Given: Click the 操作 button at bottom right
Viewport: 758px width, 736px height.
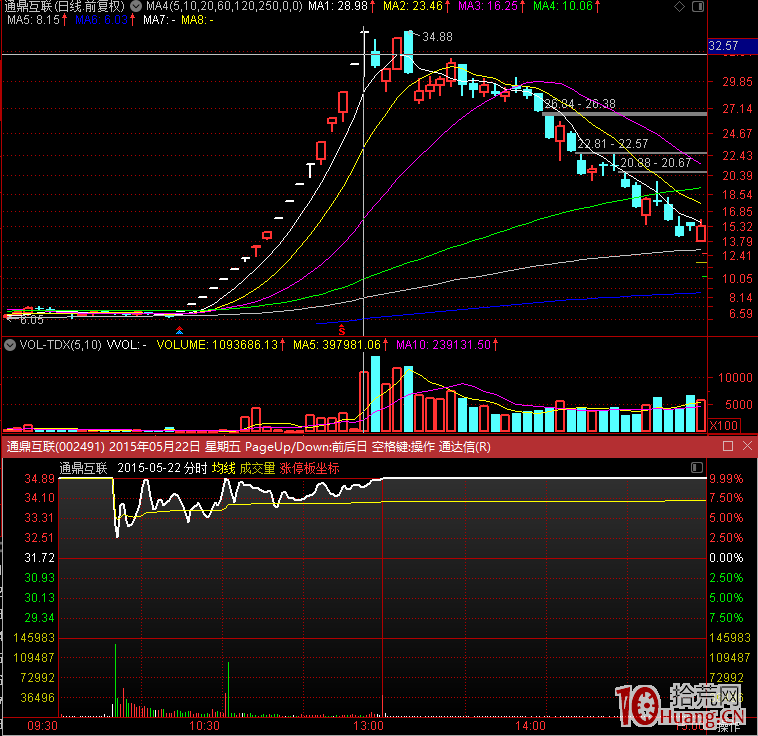Looking at the screenshot, I should (729, 727).
